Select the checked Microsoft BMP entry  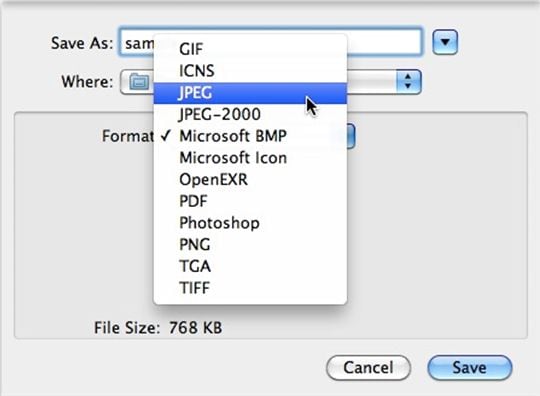click(x=250, y=136)
